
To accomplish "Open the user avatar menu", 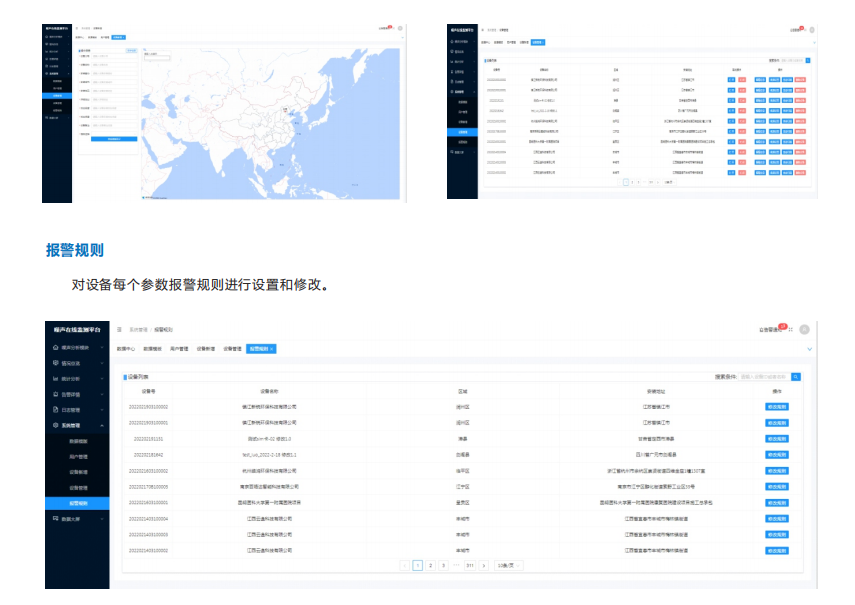I will tap(804, 330).
